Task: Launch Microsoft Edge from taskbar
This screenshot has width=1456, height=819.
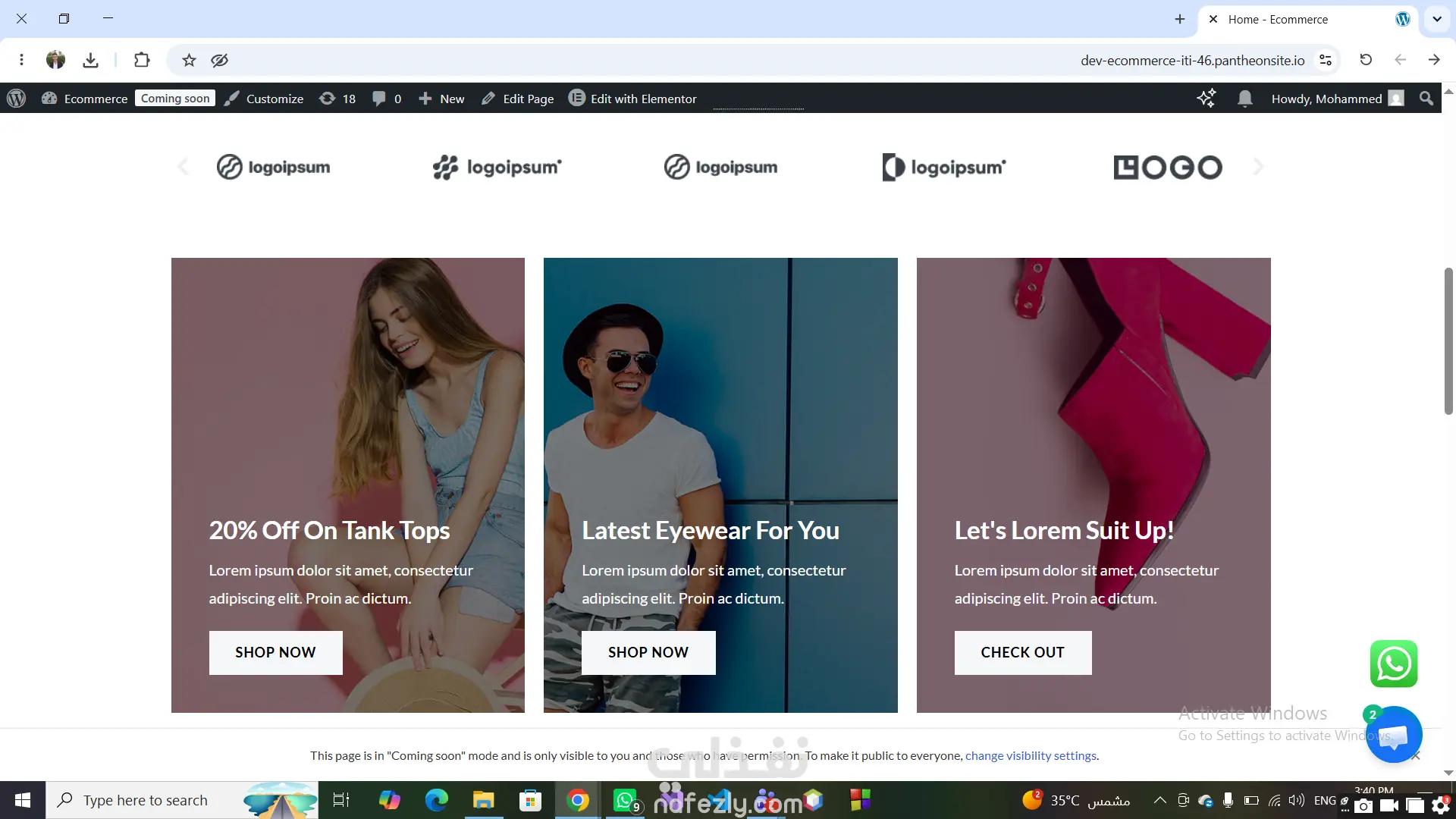Action: (437, 800)
